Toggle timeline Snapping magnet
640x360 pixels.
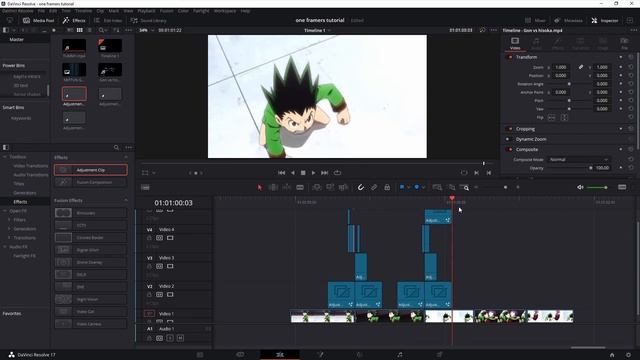[361, 187]
